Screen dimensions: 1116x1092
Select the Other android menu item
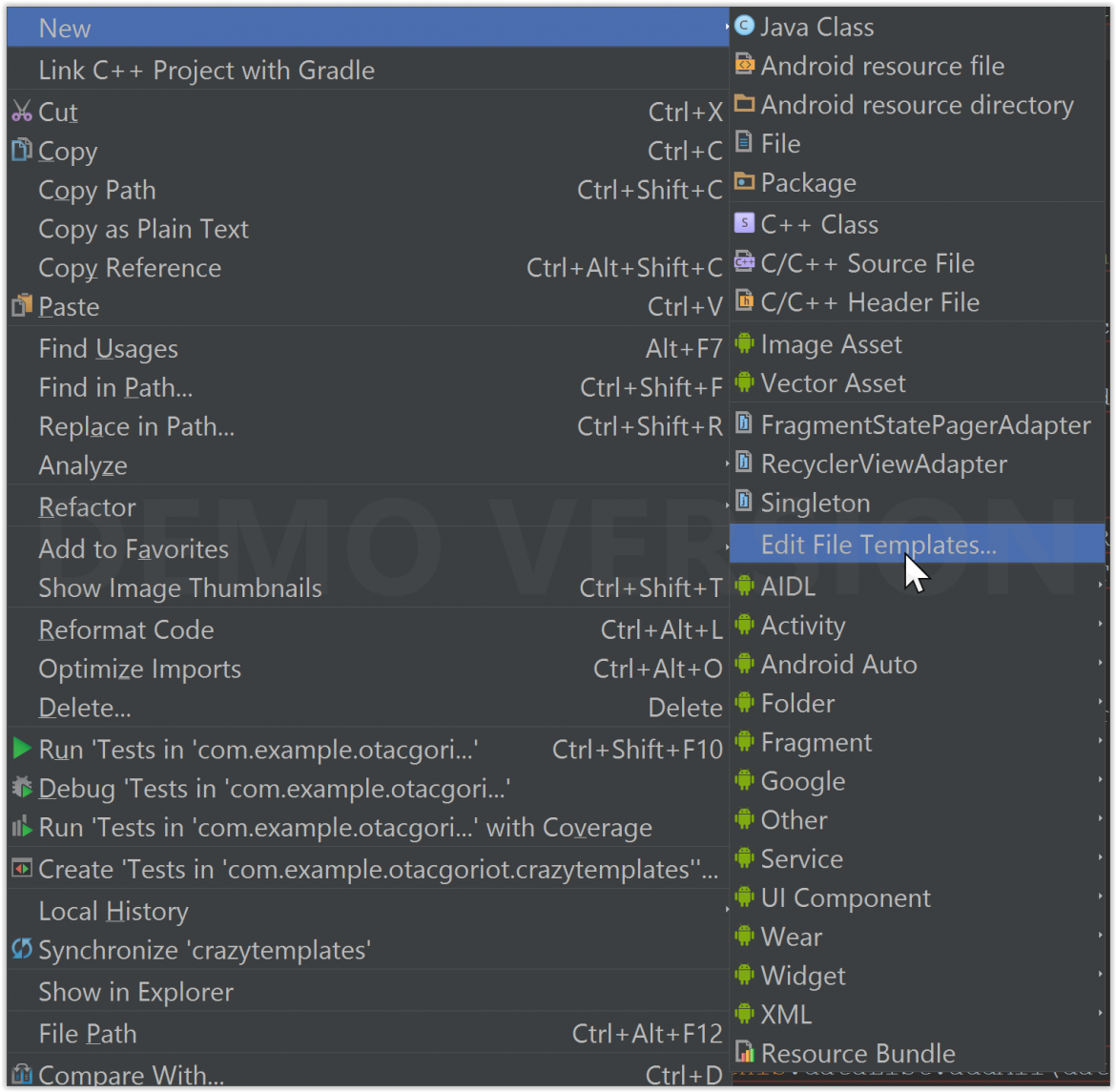(917, 819)
